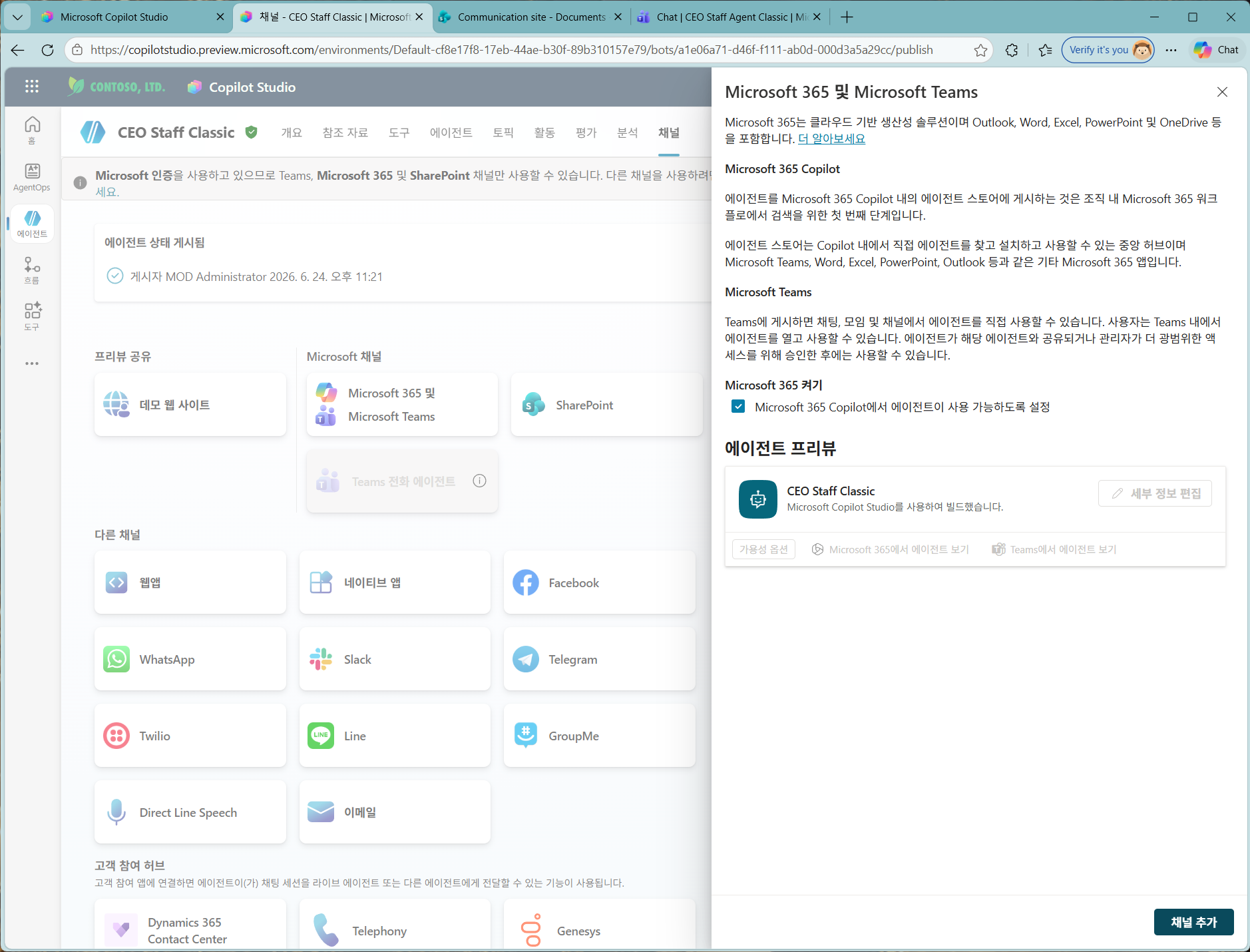The image size is (1250, 952).
Task: Select the WhatsApp channel
Action: pos(190,659)
